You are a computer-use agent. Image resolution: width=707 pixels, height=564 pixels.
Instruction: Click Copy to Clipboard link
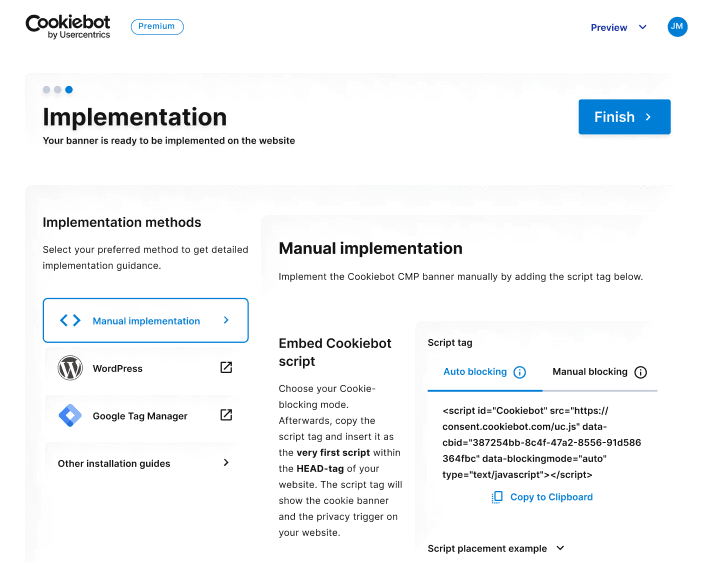[551, 497]
